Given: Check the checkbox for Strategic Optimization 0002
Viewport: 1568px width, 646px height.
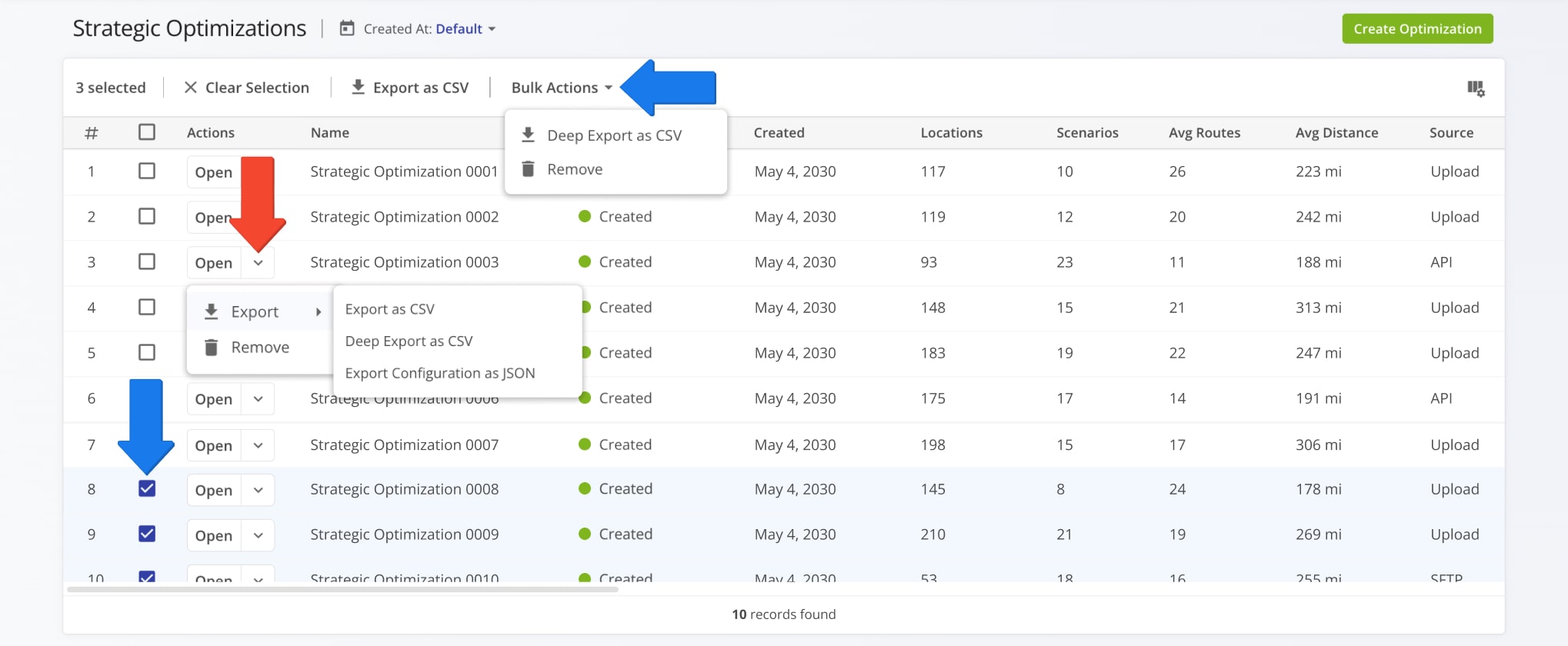Looking at the screenshot, I should tap(147, 216).
